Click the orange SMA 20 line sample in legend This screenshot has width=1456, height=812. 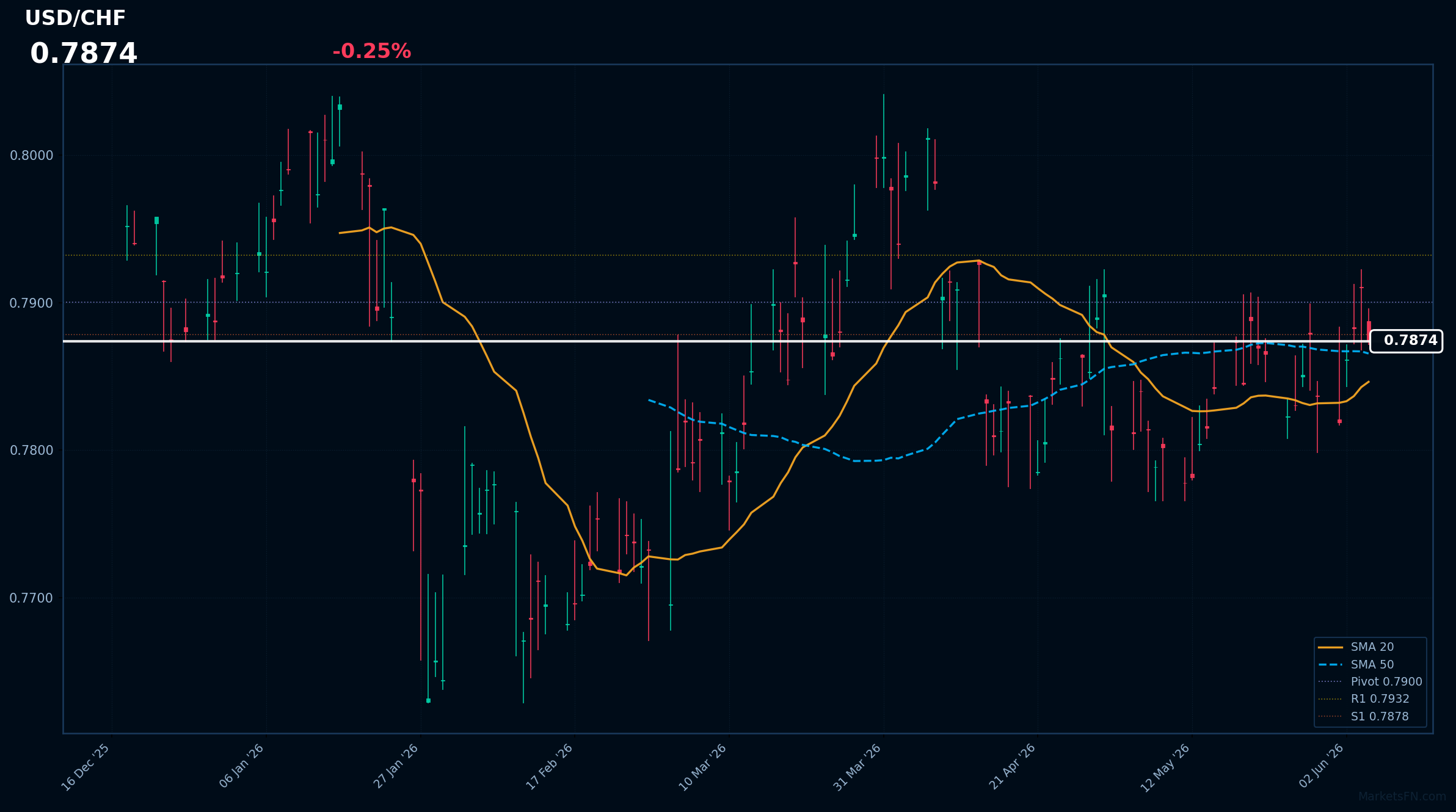(x=1330, y=647)
